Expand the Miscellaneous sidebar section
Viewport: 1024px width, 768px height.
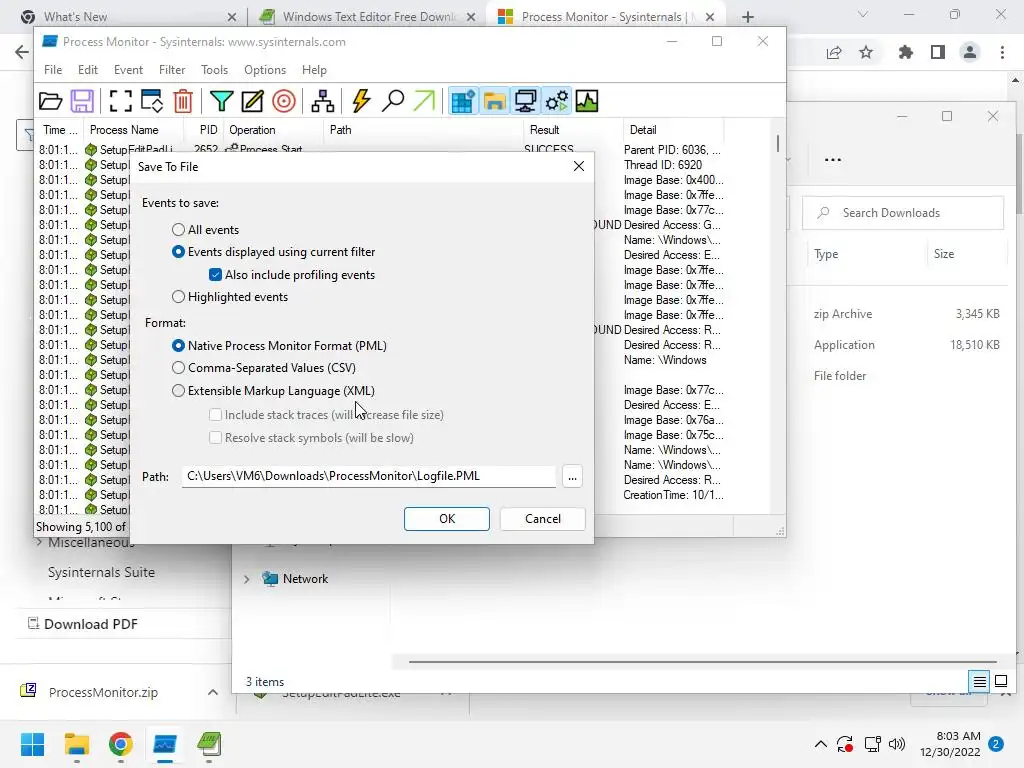point(39,542)
